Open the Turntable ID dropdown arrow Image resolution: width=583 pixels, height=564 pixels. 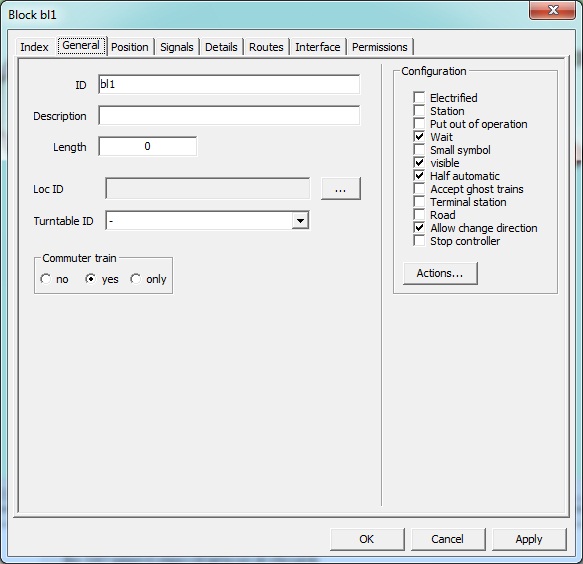click(300, 220)
